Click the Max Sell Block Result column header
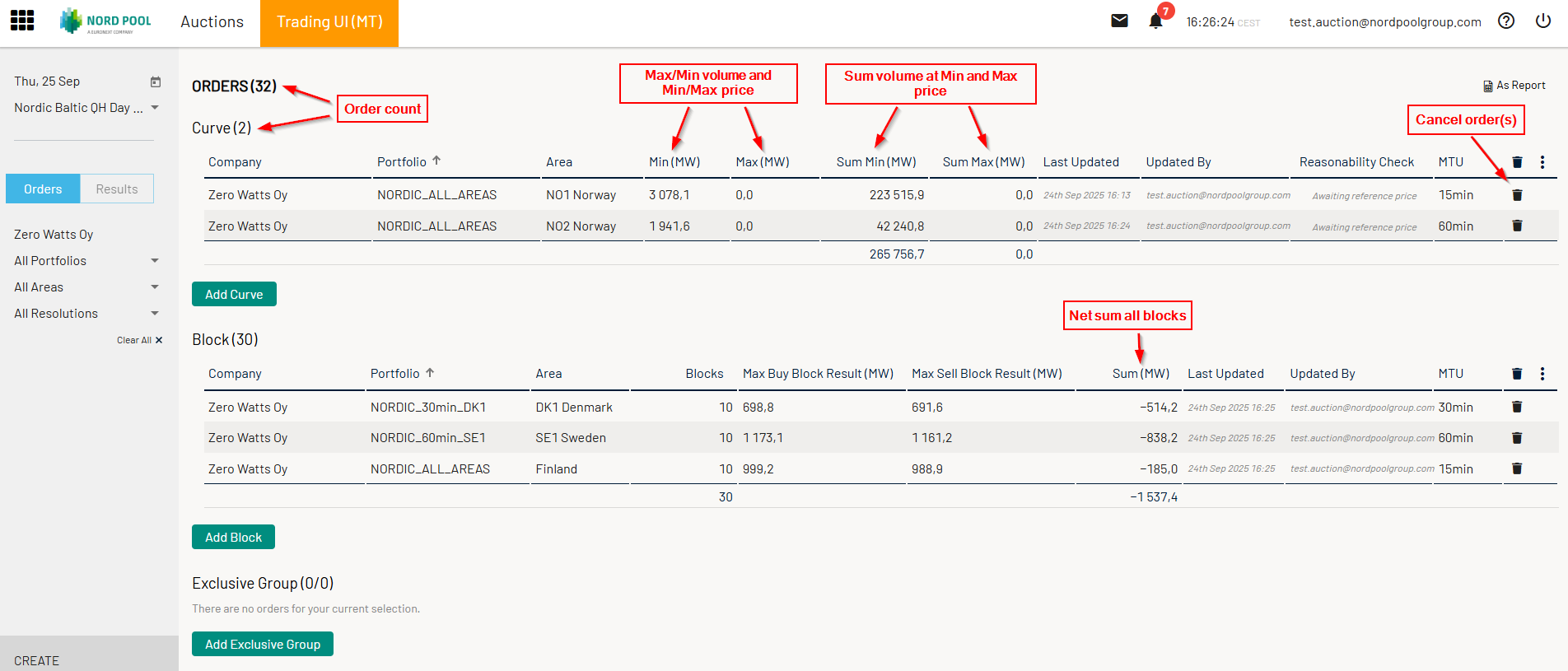1568x671 pixels. pos(987,374)
